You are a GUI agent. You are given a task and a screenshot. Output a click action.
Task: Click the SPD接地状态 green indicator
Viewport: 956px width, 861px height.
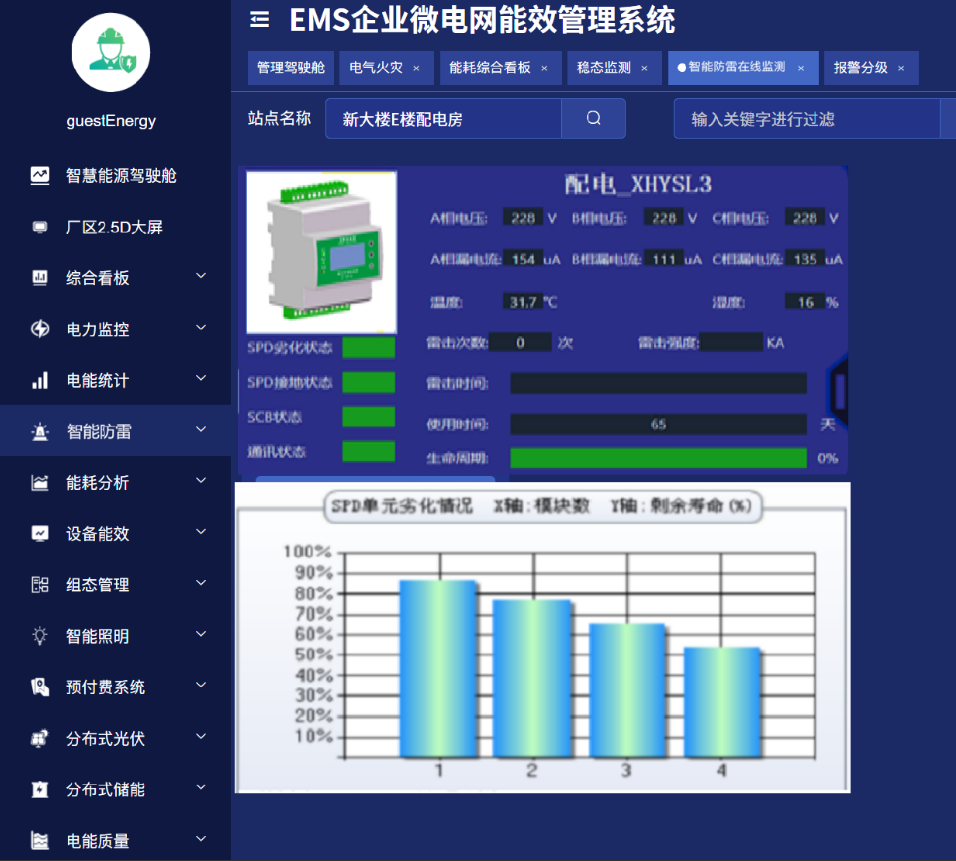click(x=368, y=382)
